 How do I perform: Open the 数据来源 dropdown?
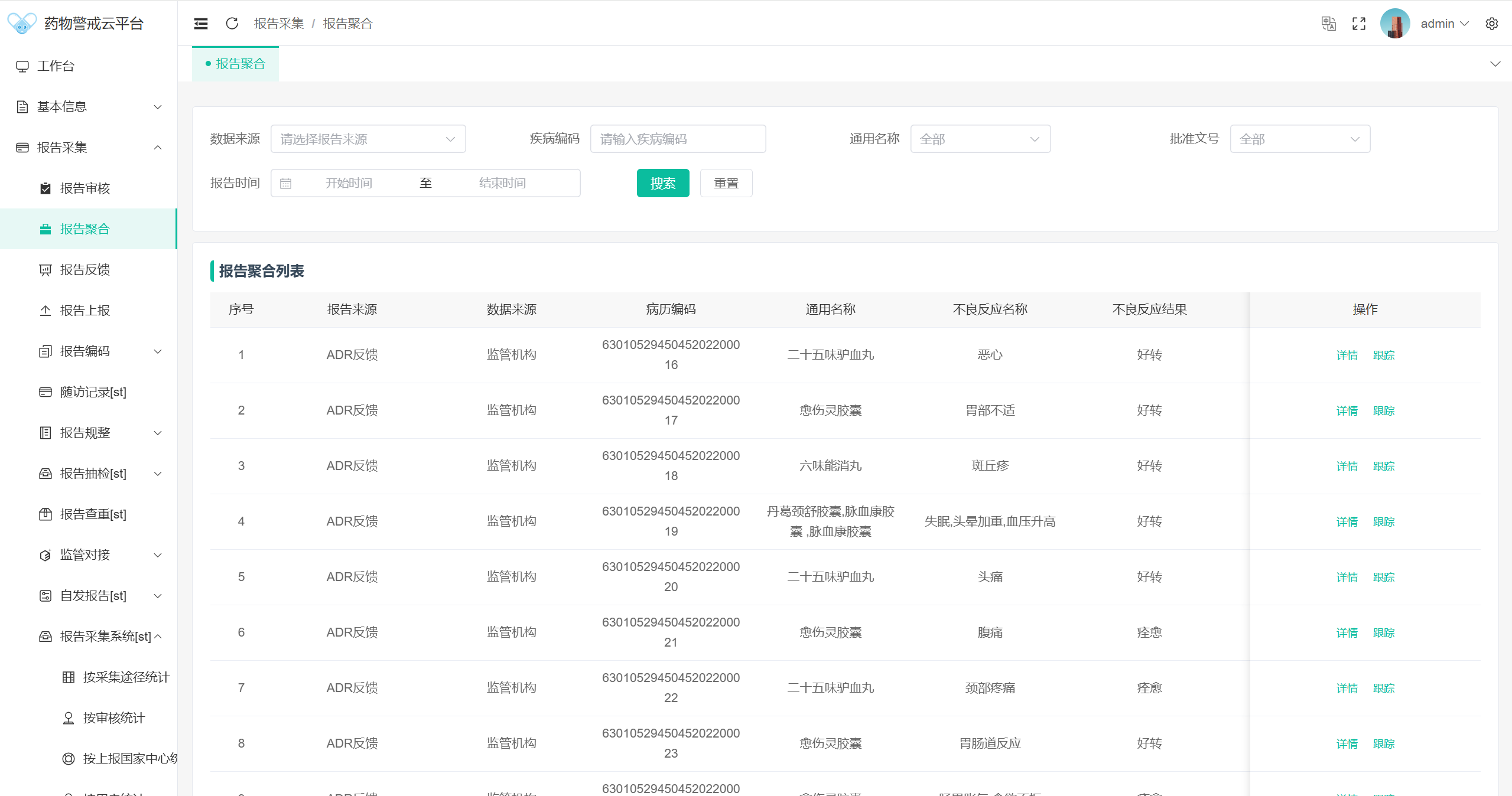point(368,139)
